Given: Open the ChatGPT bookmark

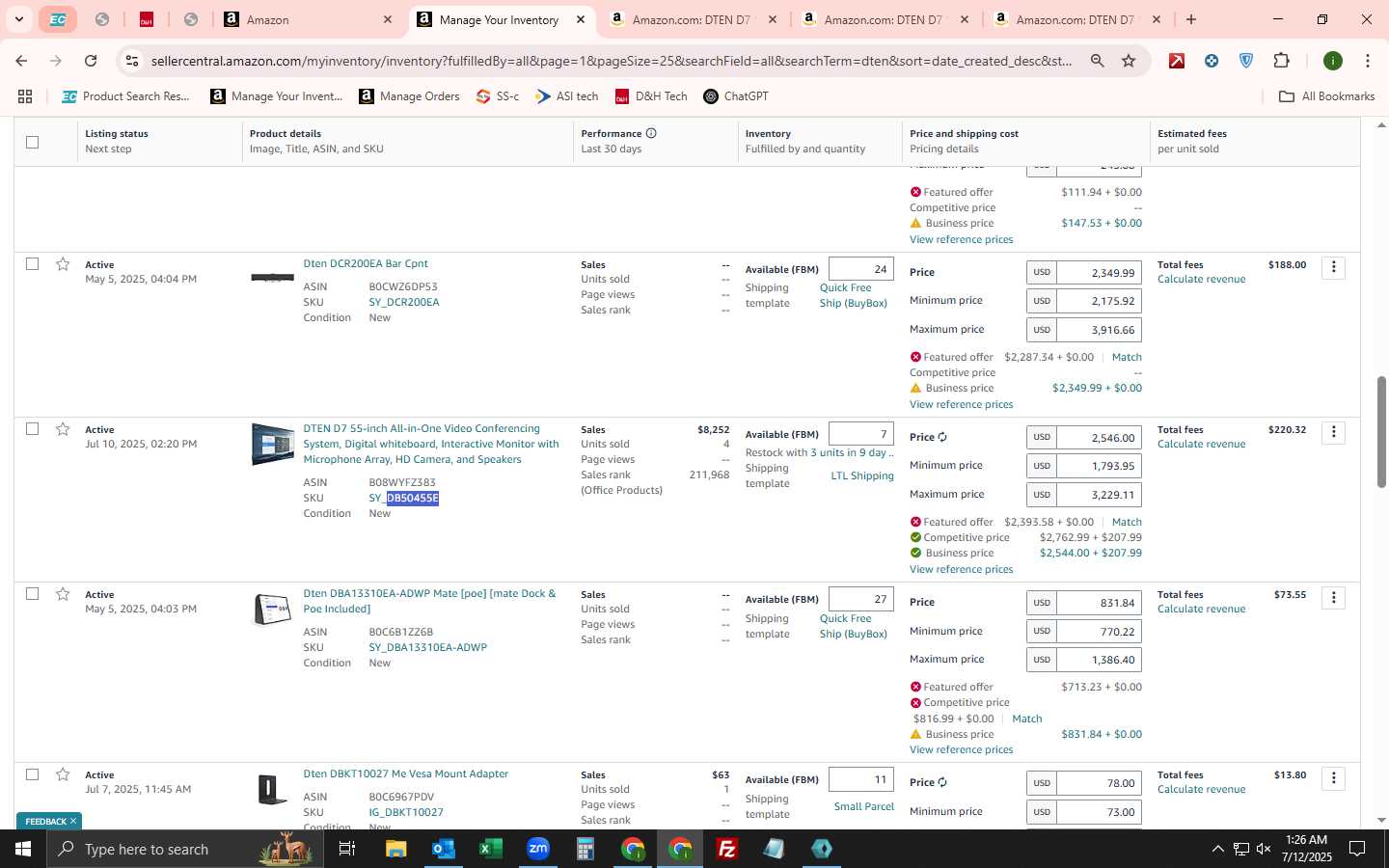Looking at the screenshot, I should tap(736, 96).
